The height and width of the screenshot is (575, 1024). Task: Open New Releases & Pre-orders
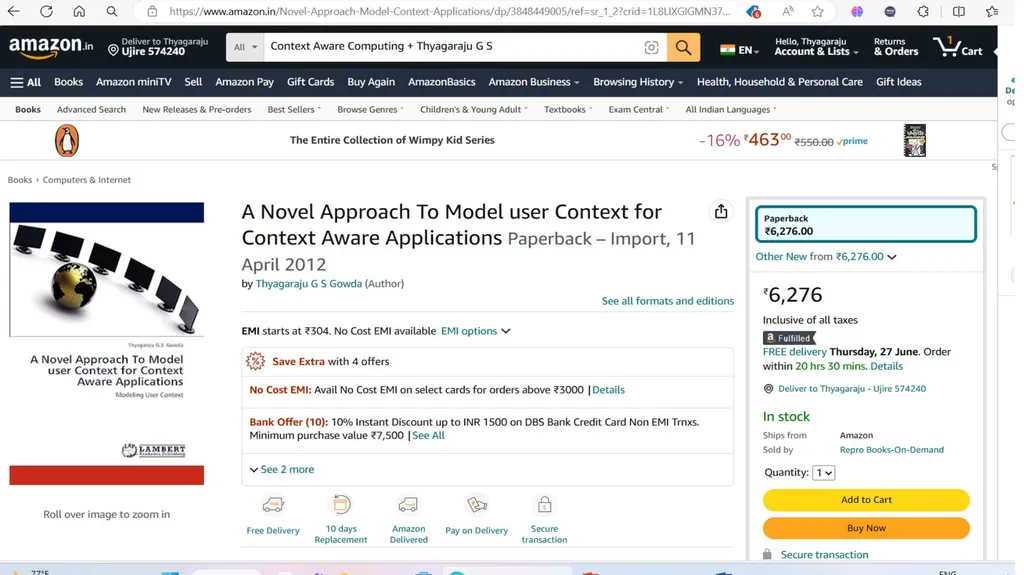[197, 110]
